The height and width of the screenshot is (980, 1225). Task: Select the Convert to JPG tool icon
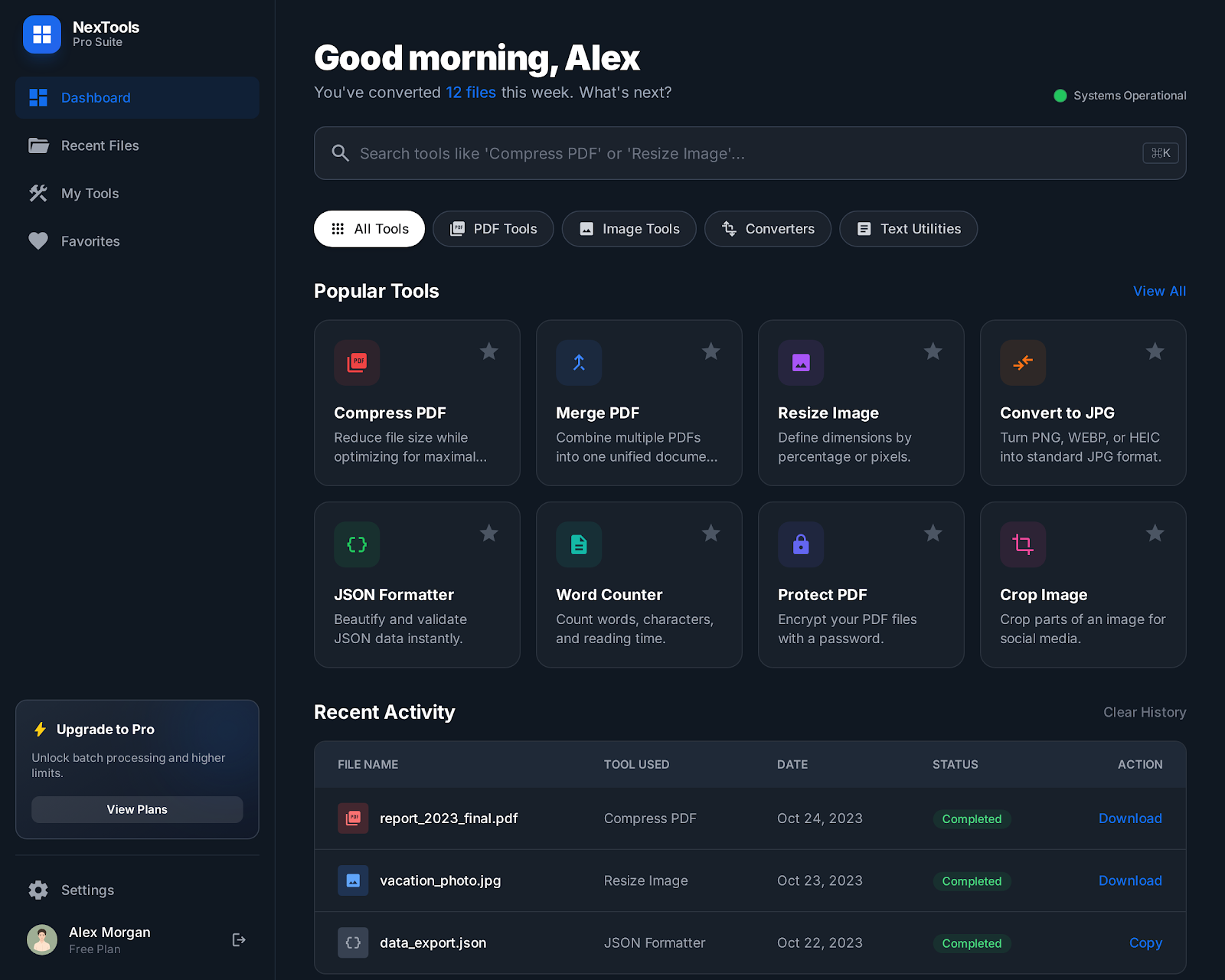[x=1022, y=363]
